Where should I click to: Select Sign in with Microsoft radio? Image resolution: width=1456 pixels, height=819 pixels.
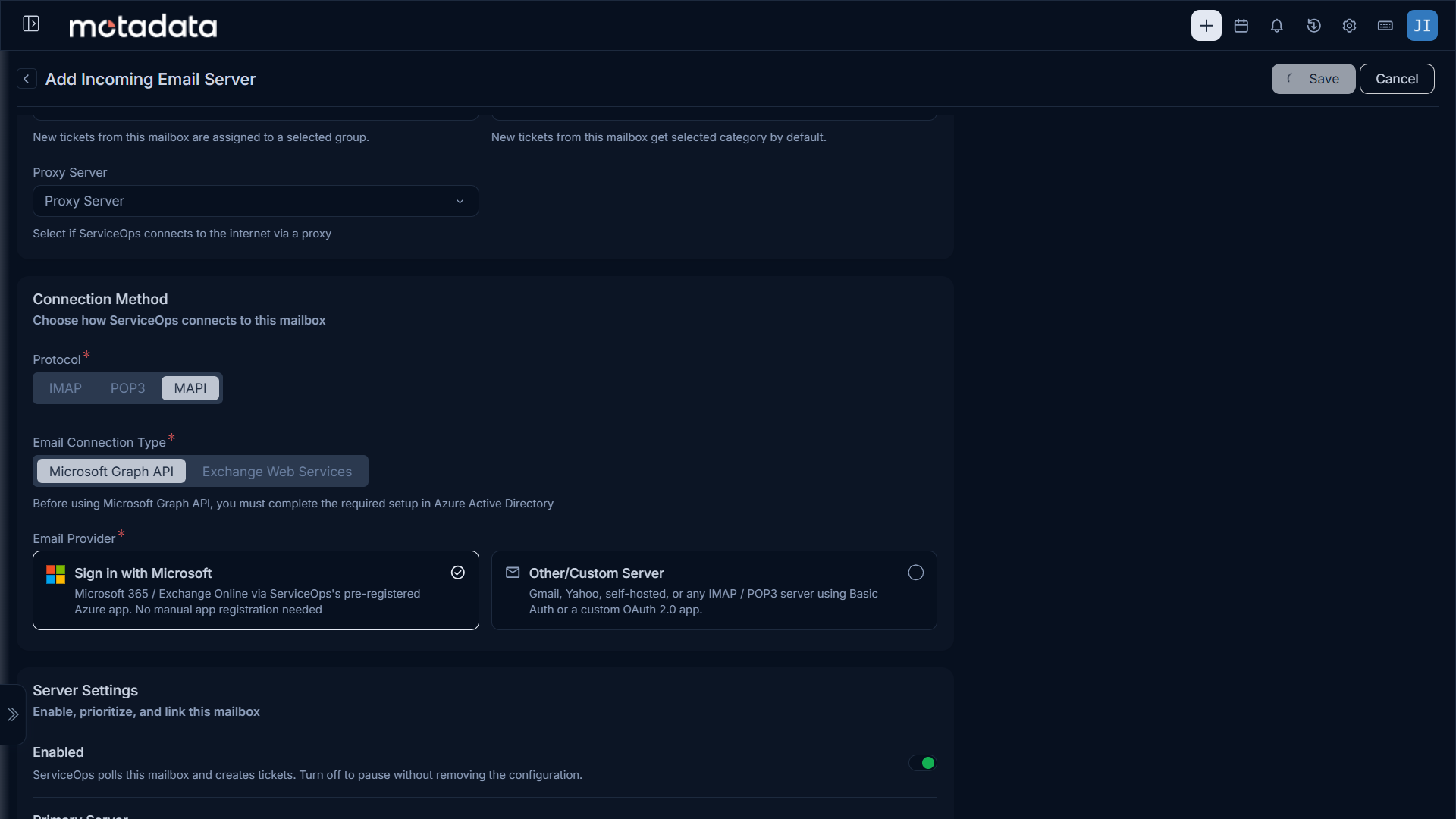point(458,573)
